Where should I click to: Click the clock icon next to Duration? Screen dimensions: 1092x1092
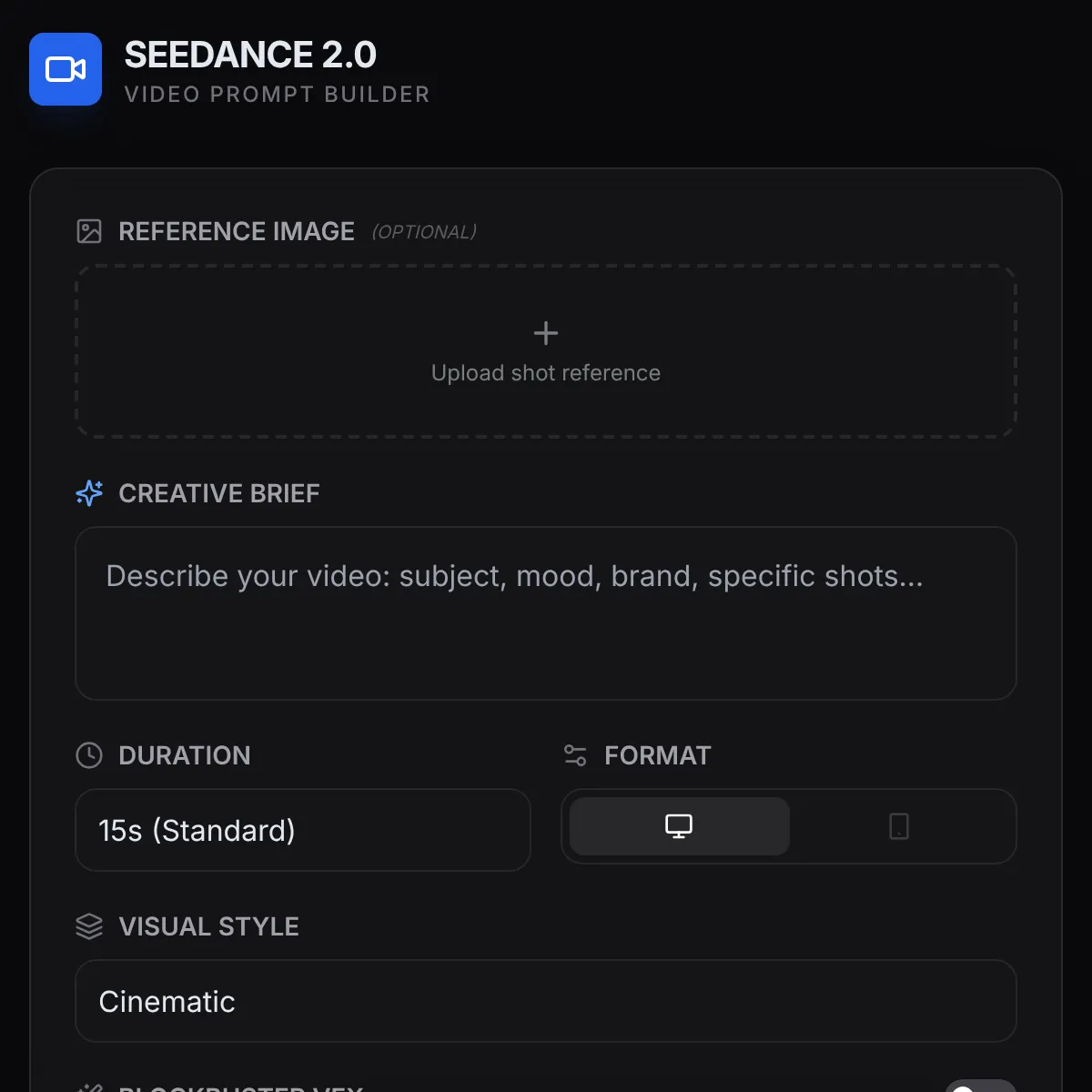pyautogui.click(x=89, y=755)
